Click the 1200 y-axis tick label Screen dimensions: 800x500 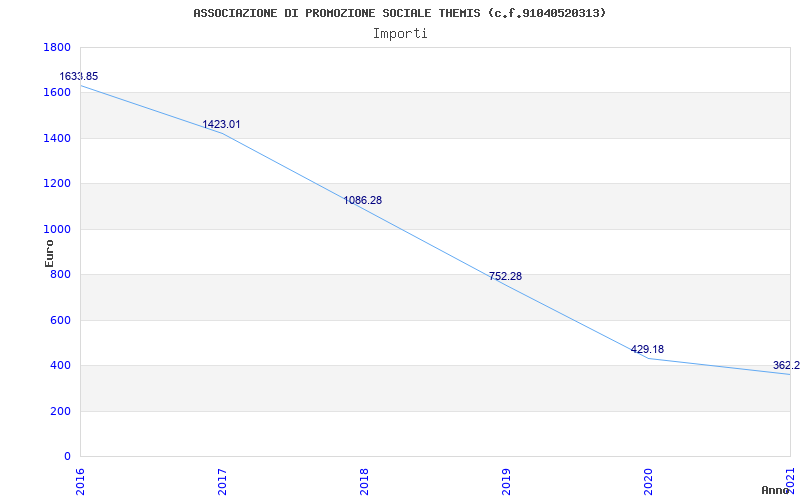tap(57, 184)
